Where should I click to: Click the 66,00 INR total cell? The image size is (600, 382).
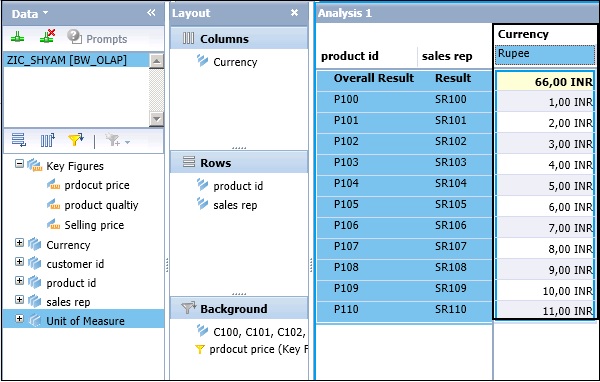(545, 82)
